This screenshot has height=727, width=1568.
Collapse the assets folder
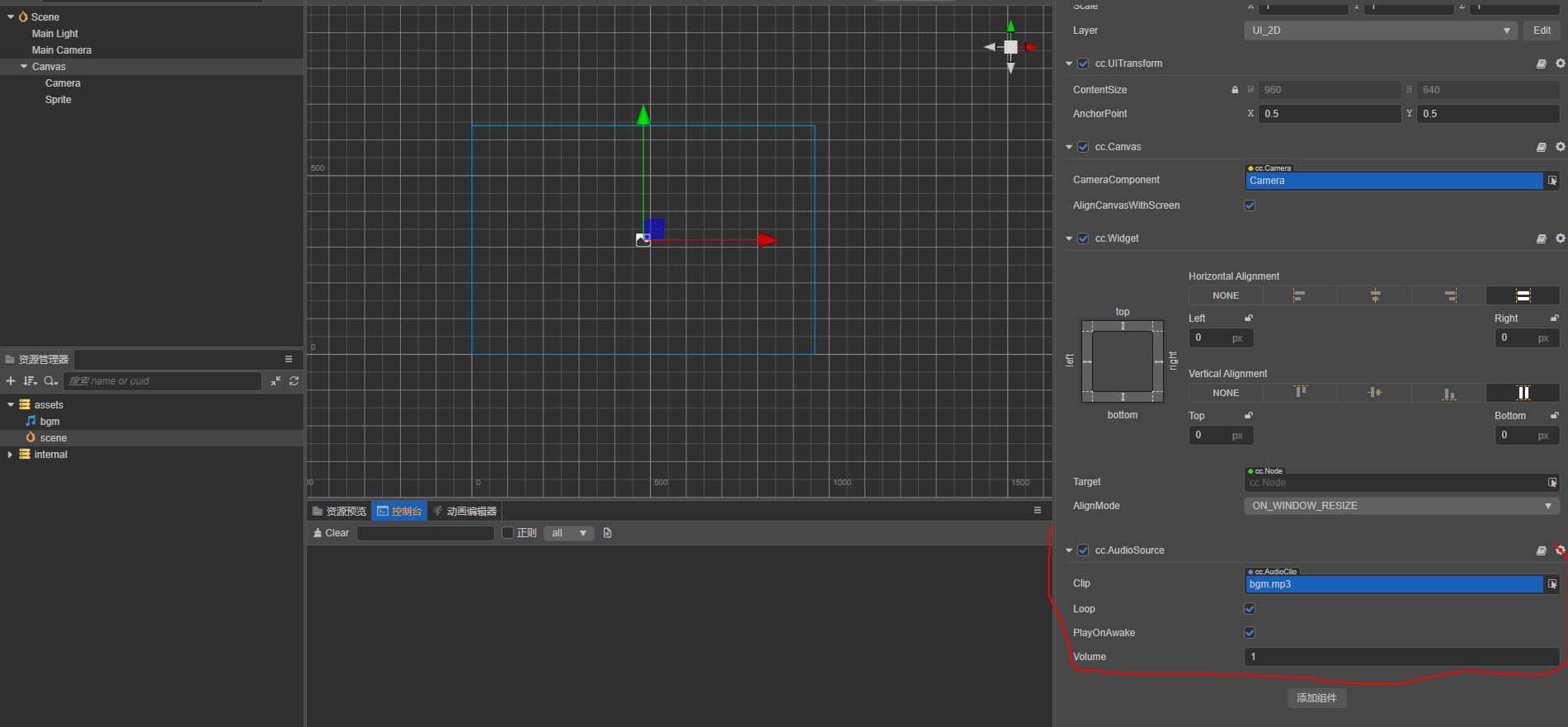[x=11, y=404]
